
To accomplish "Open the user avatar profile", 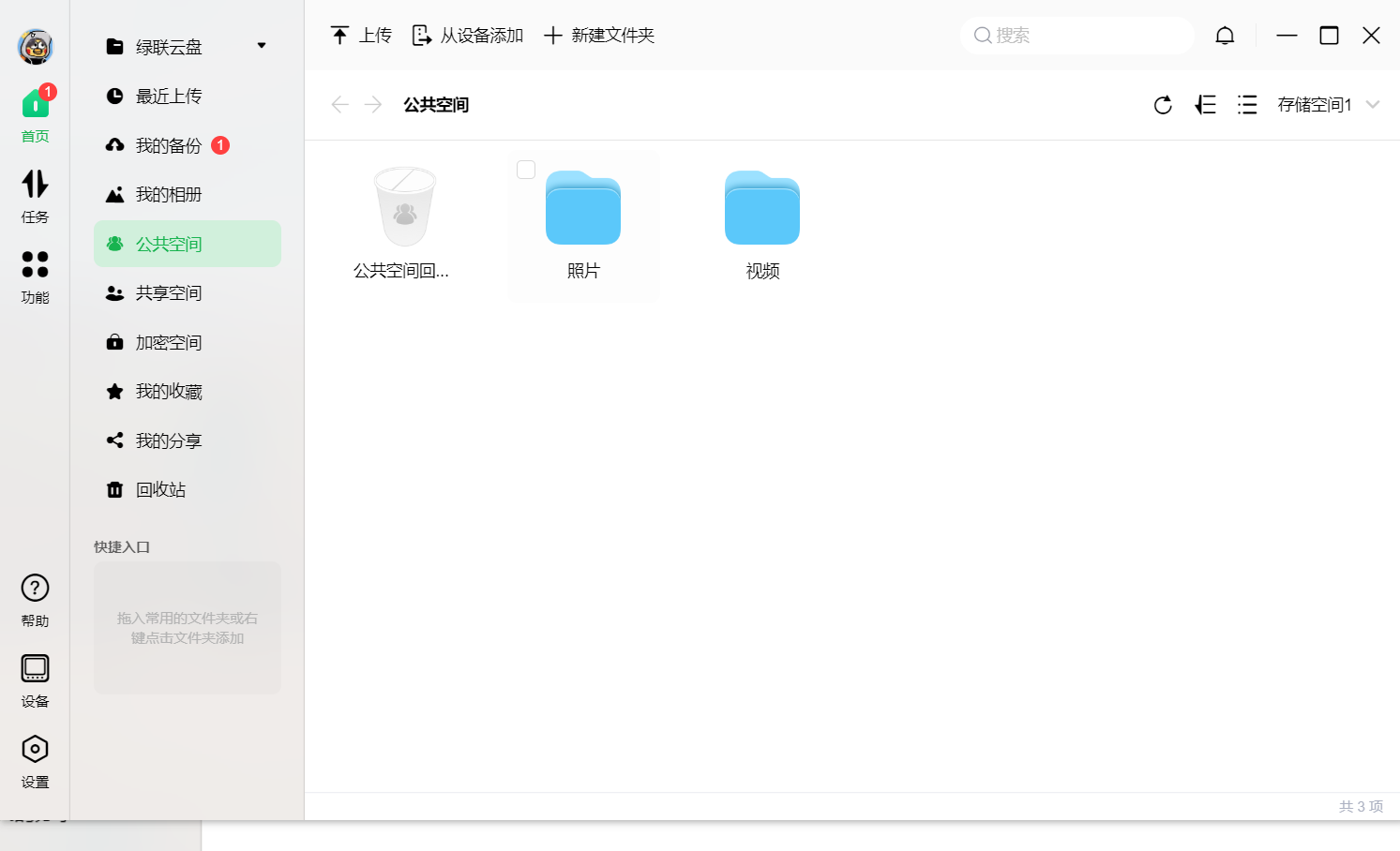I will pos(36,46).
